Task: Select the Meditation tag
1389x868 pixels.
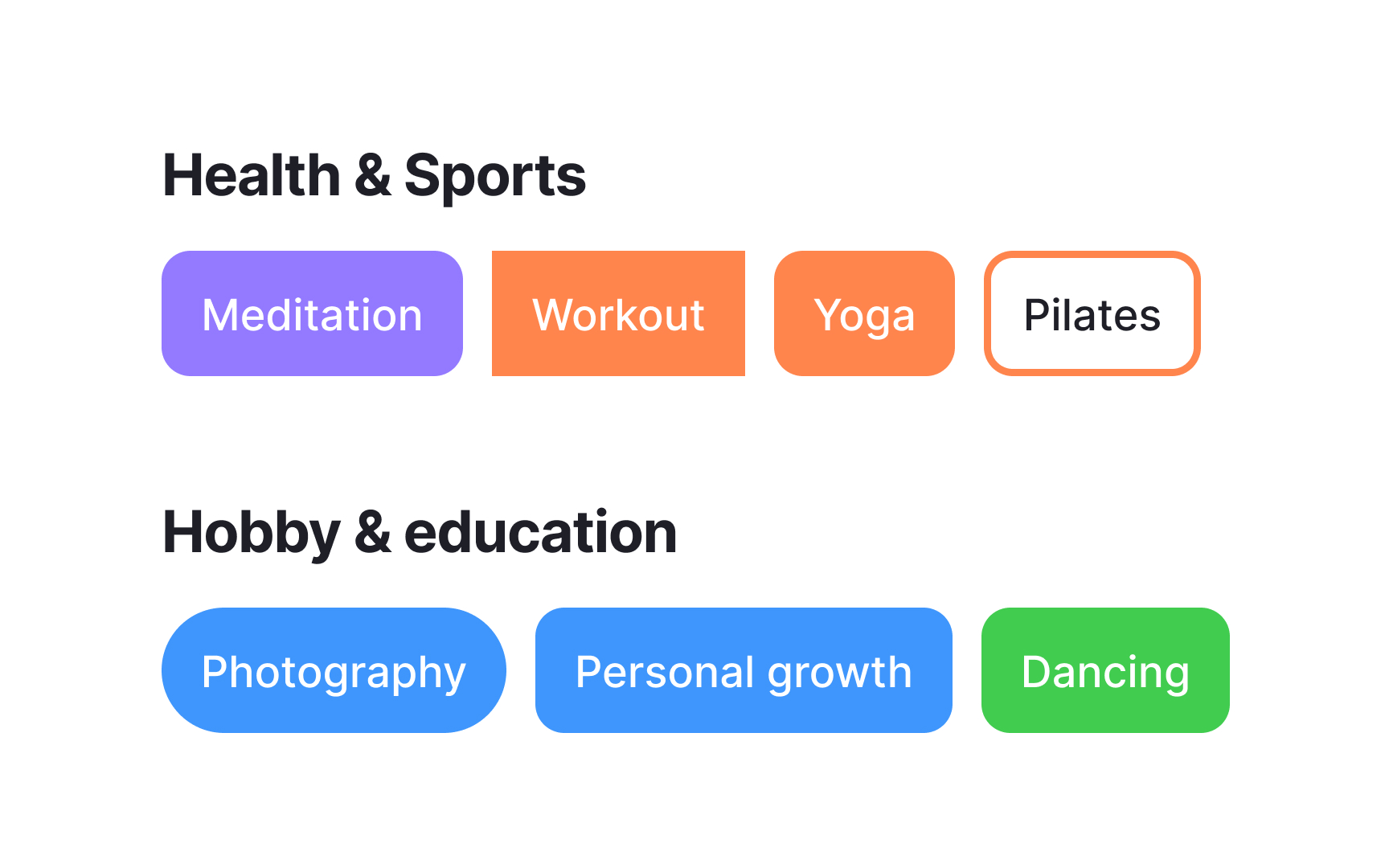Action: coord(312,313)
